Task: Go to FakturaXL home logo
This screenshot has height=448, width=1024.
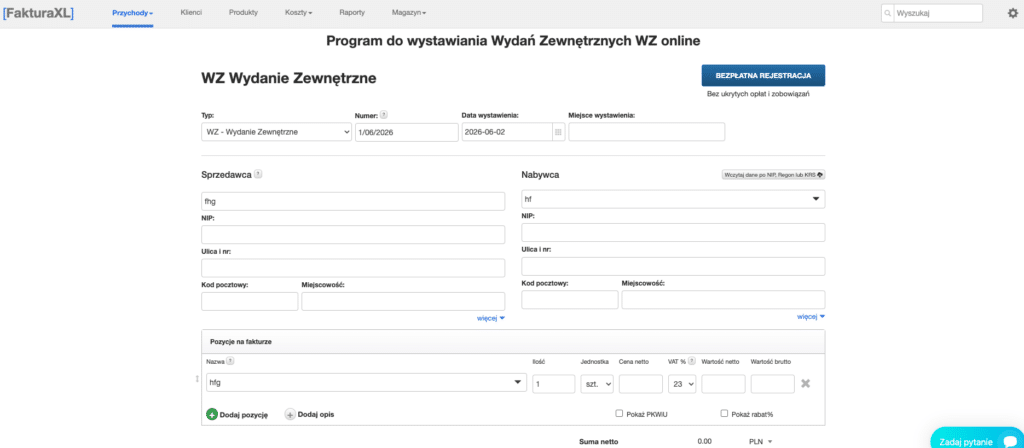Action: click(x=38, y=13)
